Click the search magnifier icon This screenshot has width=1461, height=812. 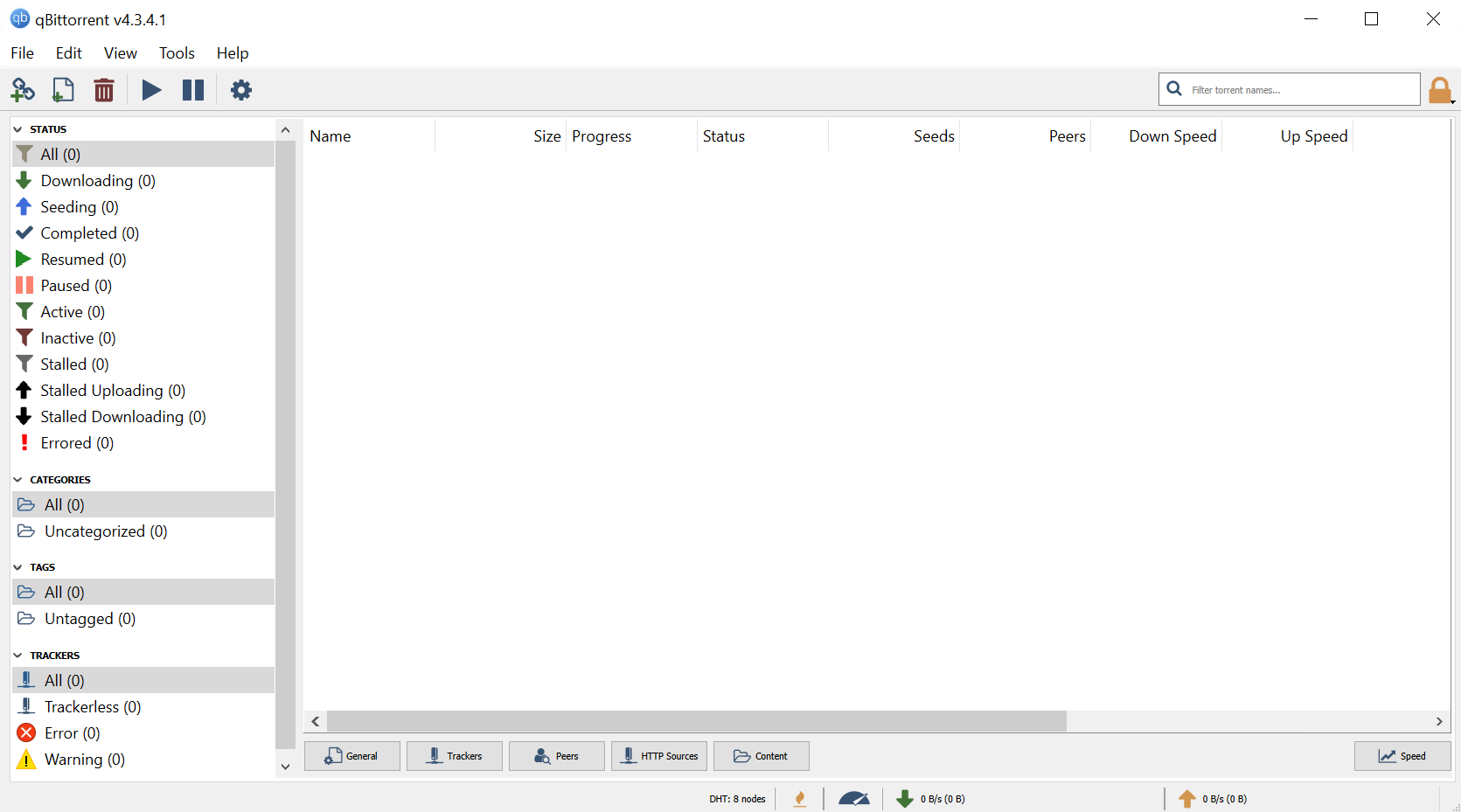[x=1174, y=89]
